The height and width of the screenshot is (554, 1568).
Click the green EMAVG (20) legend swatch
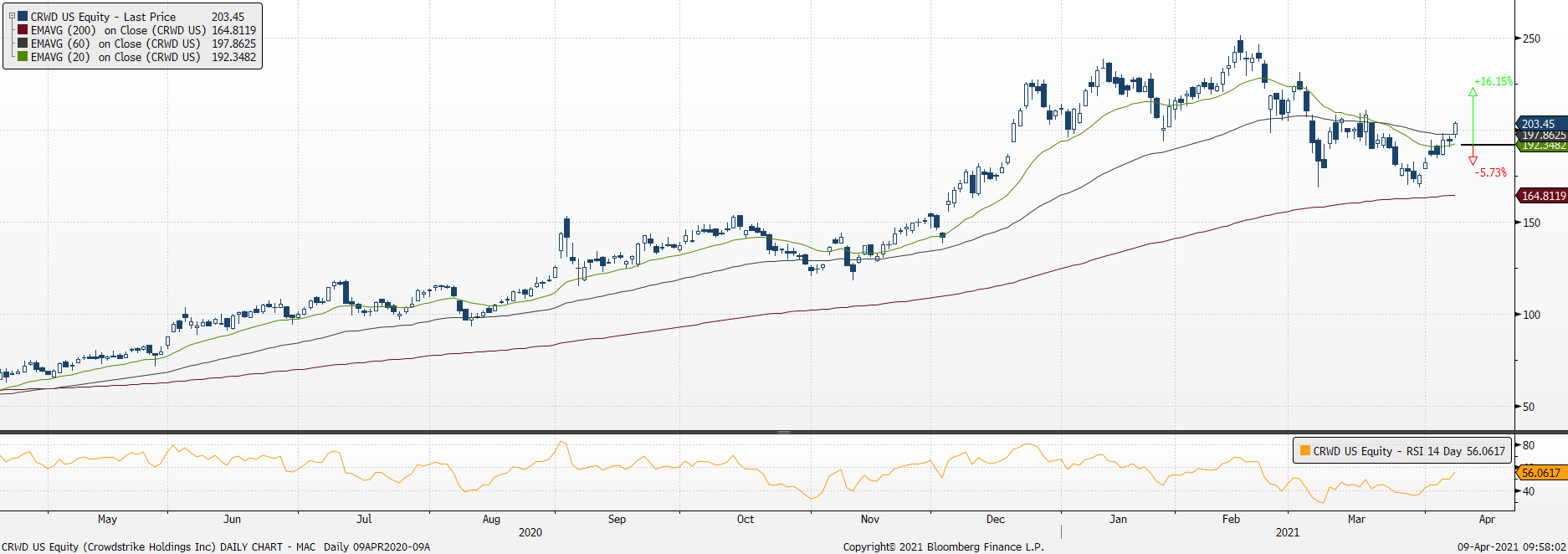click(23, 57)
